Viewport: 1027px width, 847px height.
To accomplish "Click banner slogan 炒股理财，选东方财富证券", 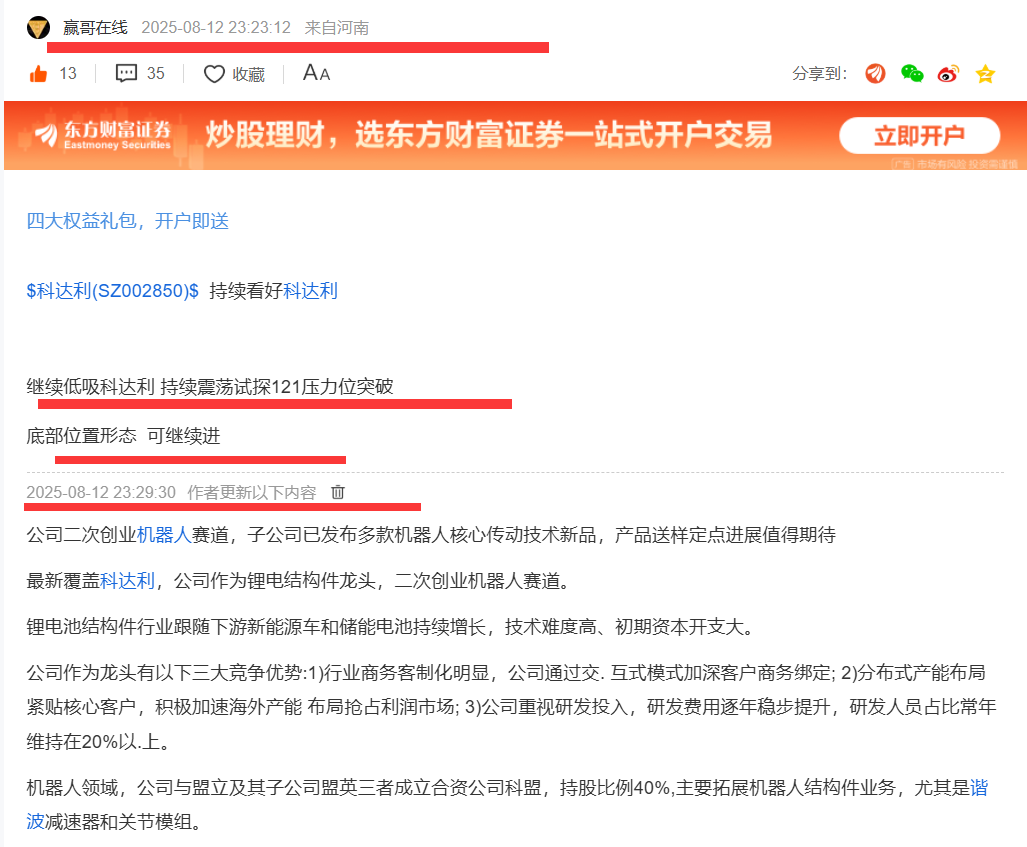I will tap(488, 135).
